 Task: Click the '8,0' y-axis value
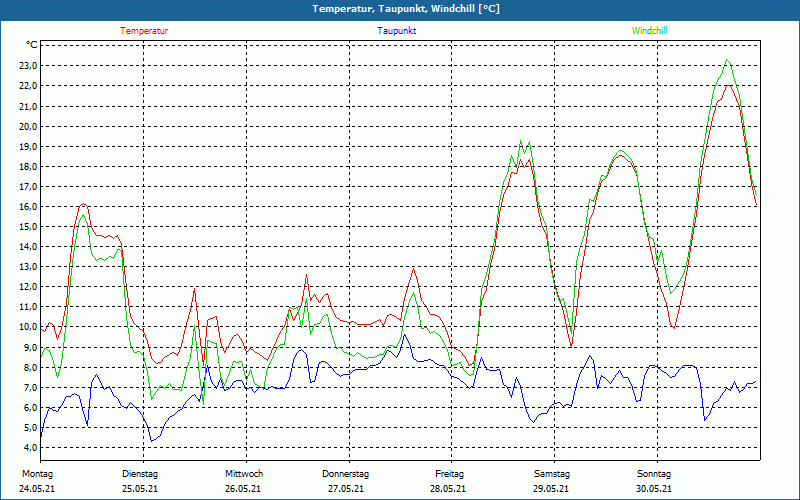[x=30, y=367]
